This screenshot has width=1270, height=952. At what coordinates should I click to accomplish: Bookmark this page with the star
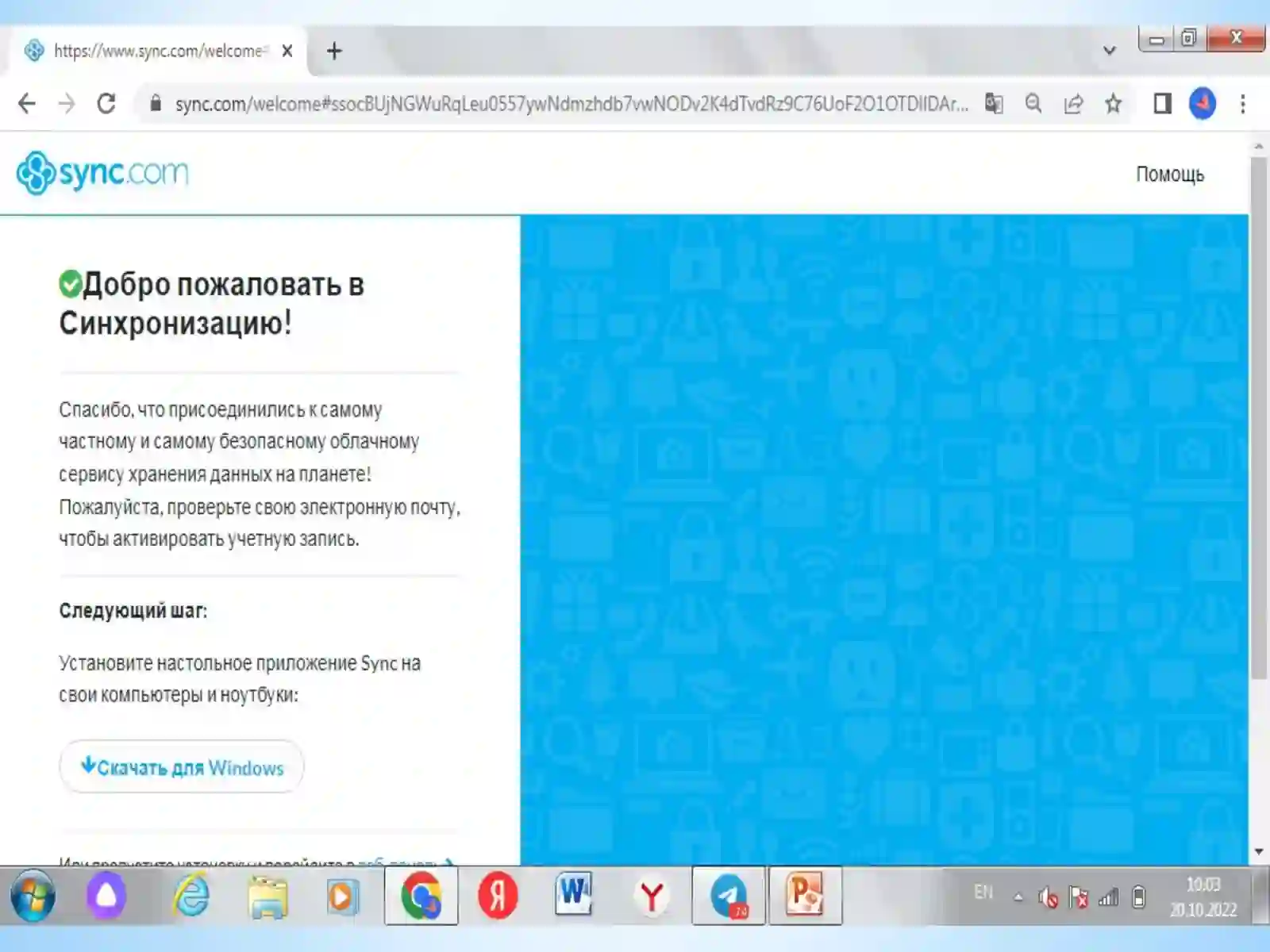[x=1114, y=104]
